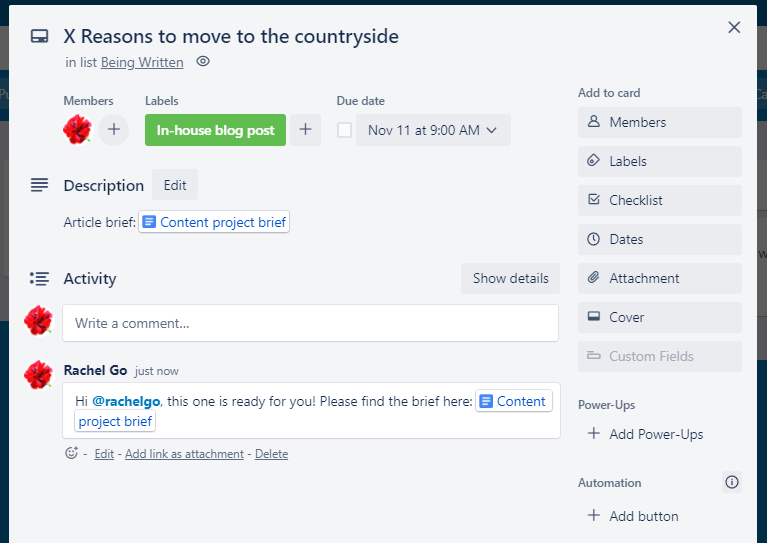Image resolution: width=767 pixels, height=543 pixels.
Task: Open the Content project brief link in comment
Action: click(x=514, y=401)
